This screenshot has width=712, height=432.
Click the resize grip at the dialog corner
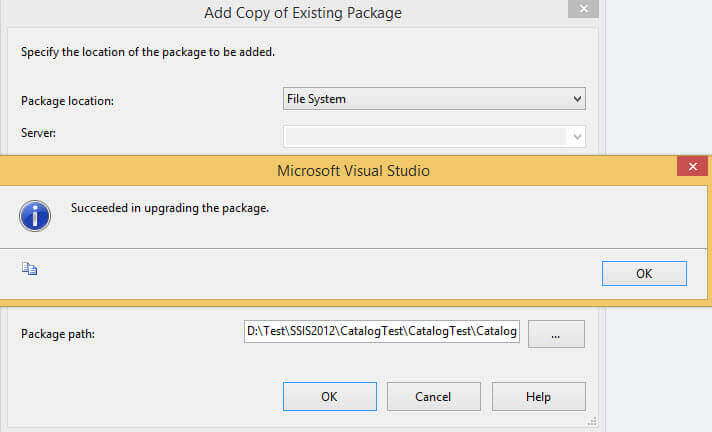[592, 421]
